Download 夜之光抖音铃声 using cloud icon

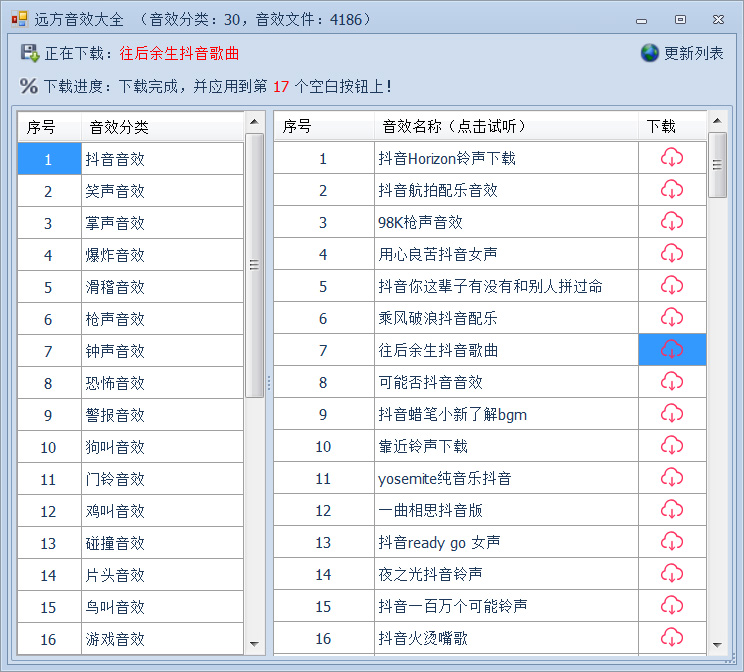point(672,574)
